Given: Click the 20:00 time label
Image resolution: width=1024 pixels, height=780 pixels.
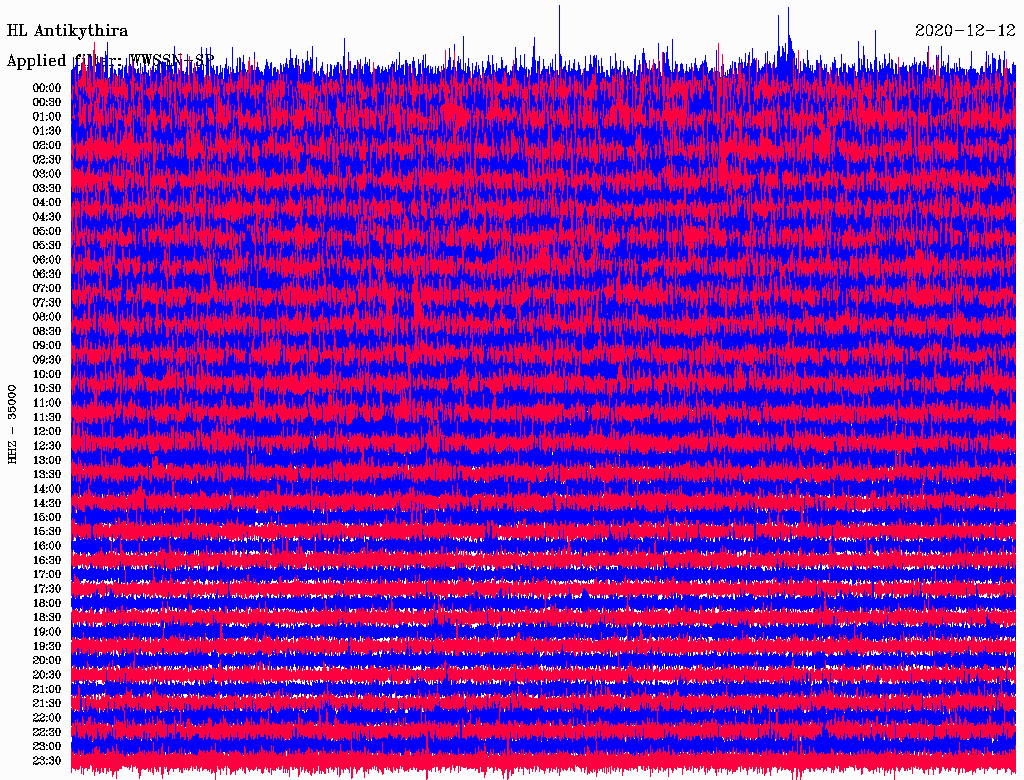Looking at the screenshot, I should tap(47, 660).
